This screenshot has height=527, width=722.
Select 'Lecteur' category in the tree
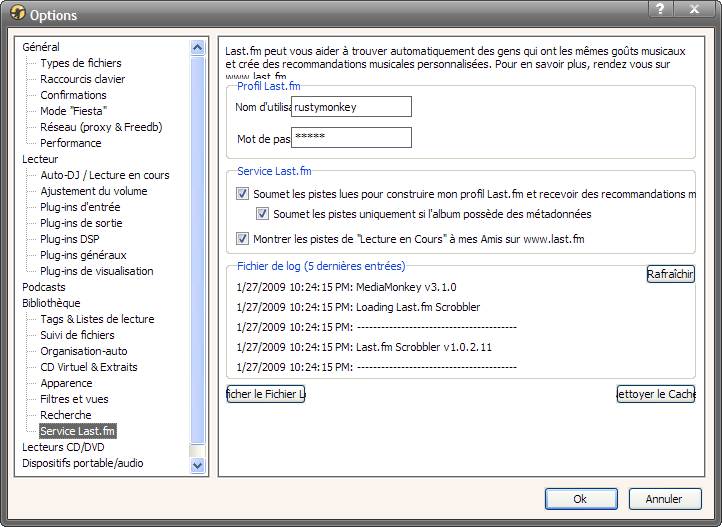click(x=40, y=159)
